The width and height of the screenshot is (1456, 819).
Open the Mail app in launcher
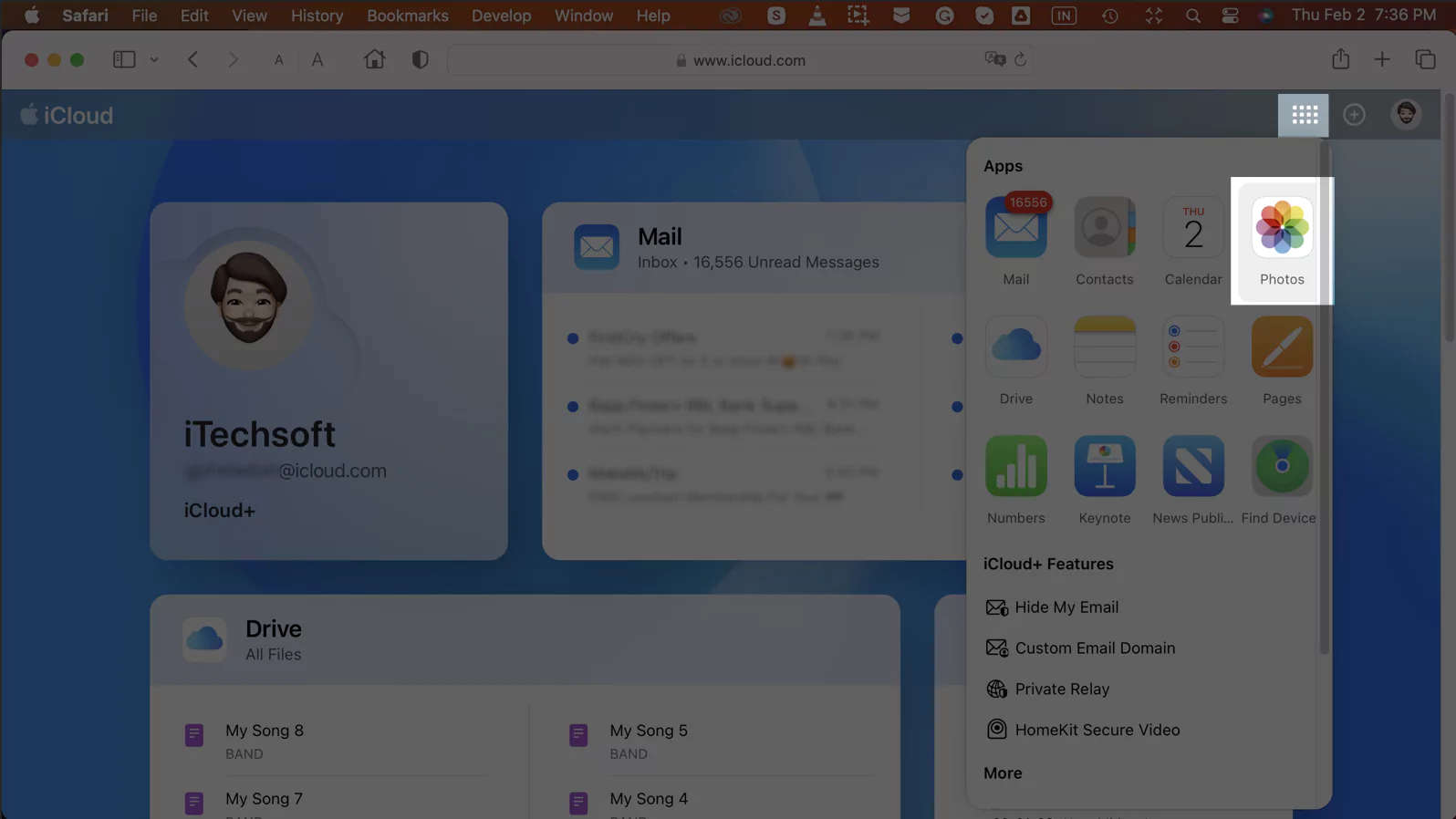[x=1015, y=227]
